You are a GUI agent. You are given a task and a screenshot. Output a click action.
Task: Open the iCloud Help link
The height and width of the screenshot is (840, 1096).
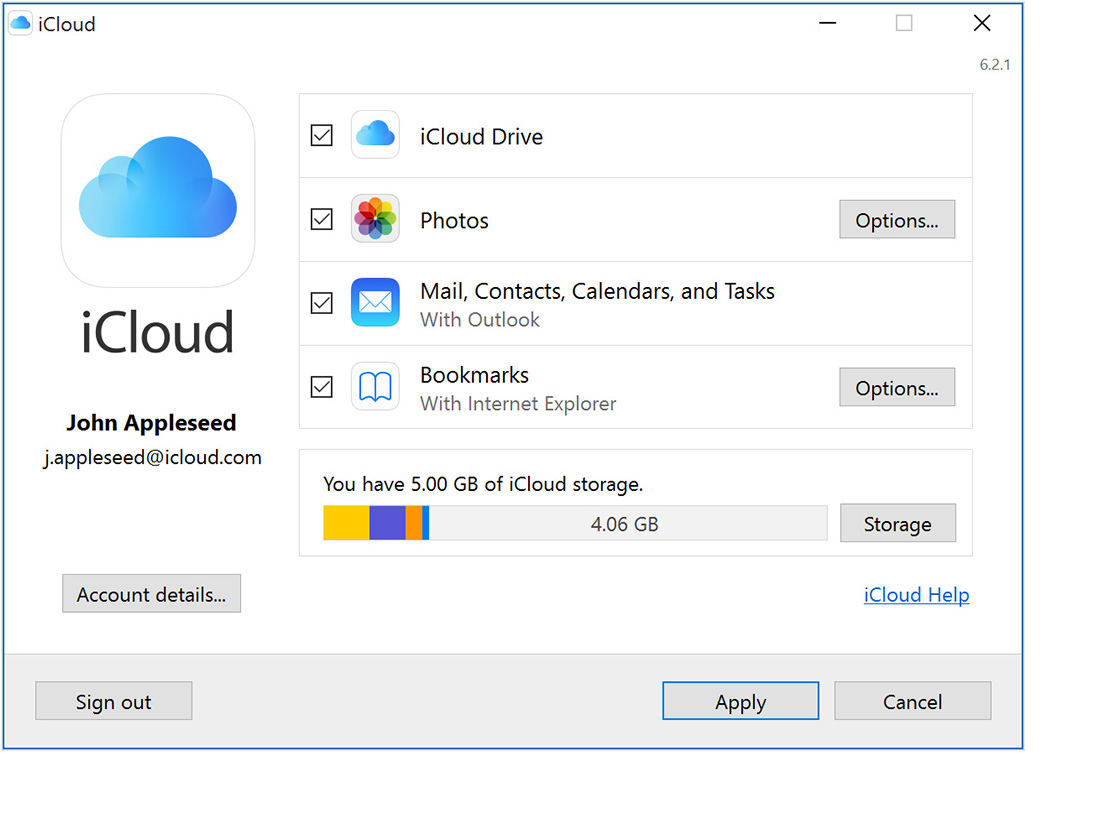coord(916,594)
